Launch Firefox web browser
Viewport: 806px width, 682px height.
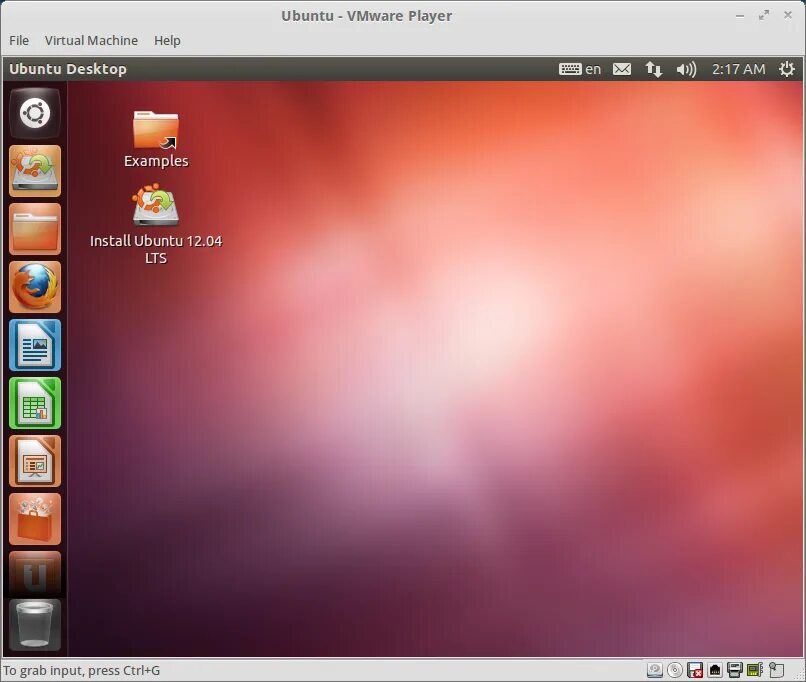(35, 287)
